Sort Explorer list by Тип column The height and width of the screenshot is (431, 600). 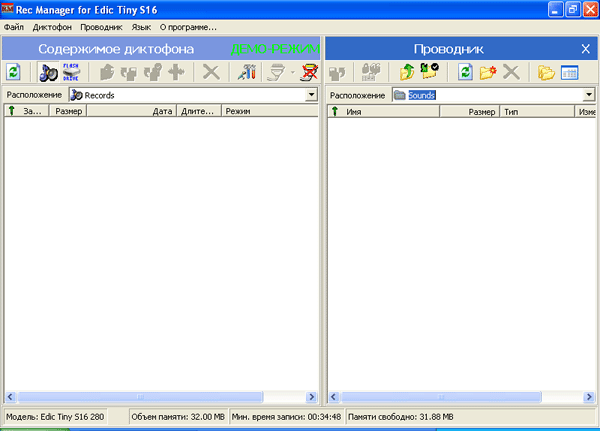click(537, 112)
